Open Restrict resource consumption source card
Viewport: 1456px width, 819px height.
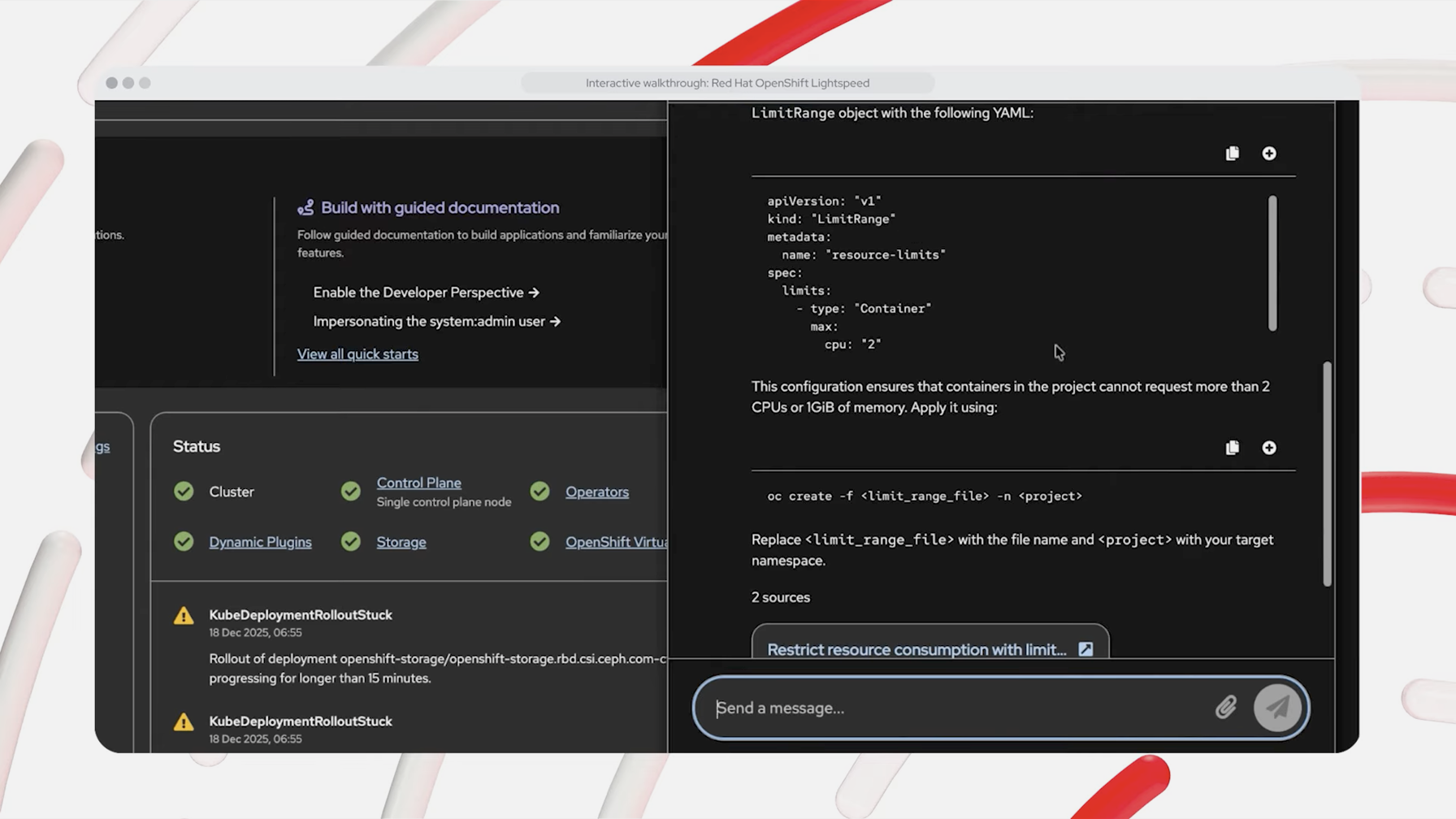pos(929,642)
